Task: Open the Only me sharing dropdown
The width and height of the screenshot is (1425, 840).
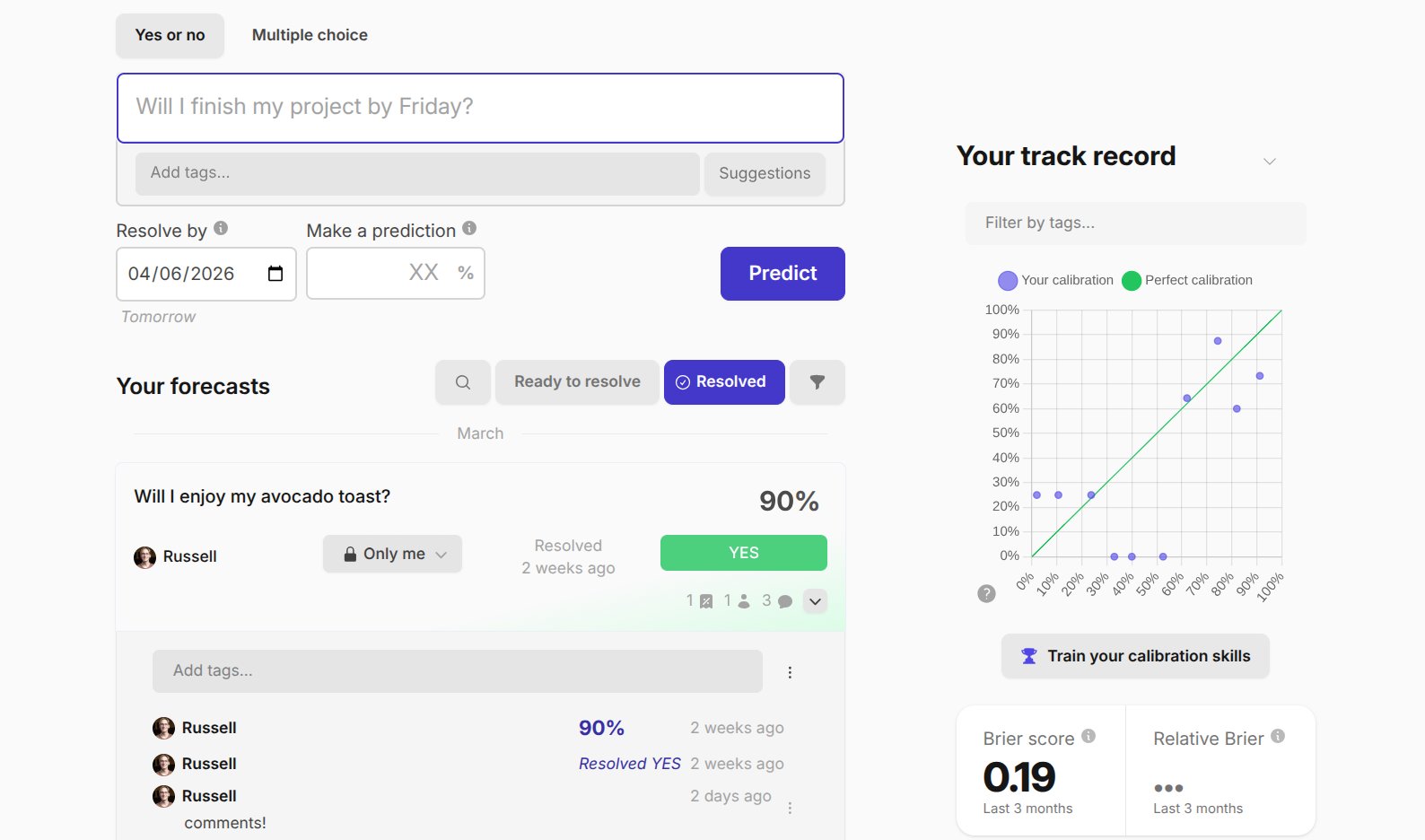Action: click(x=393, y=554)
